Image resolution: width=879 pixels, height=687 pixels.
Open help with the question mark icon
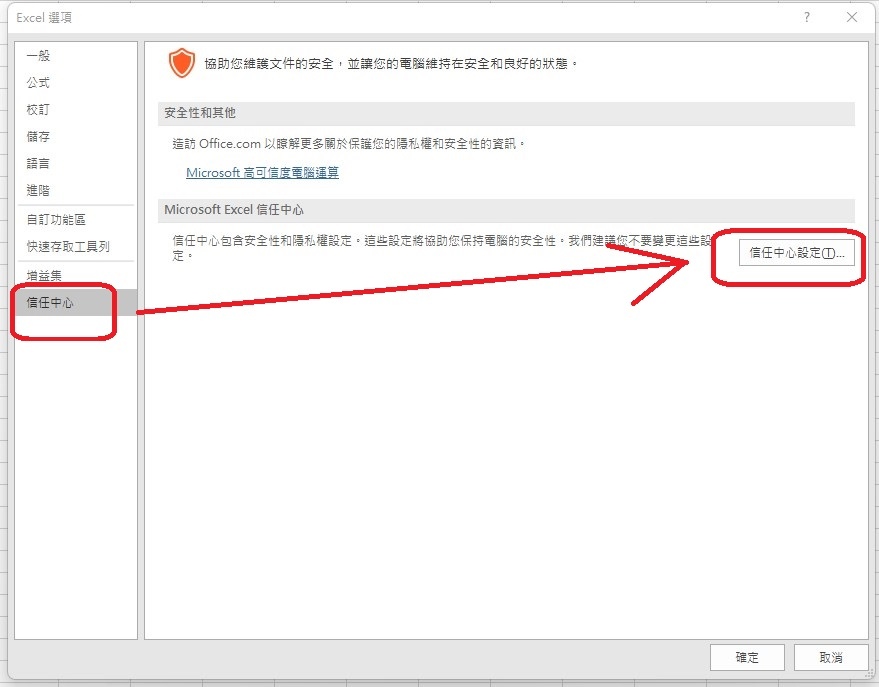pyautogui.click(x=806, y=17)
